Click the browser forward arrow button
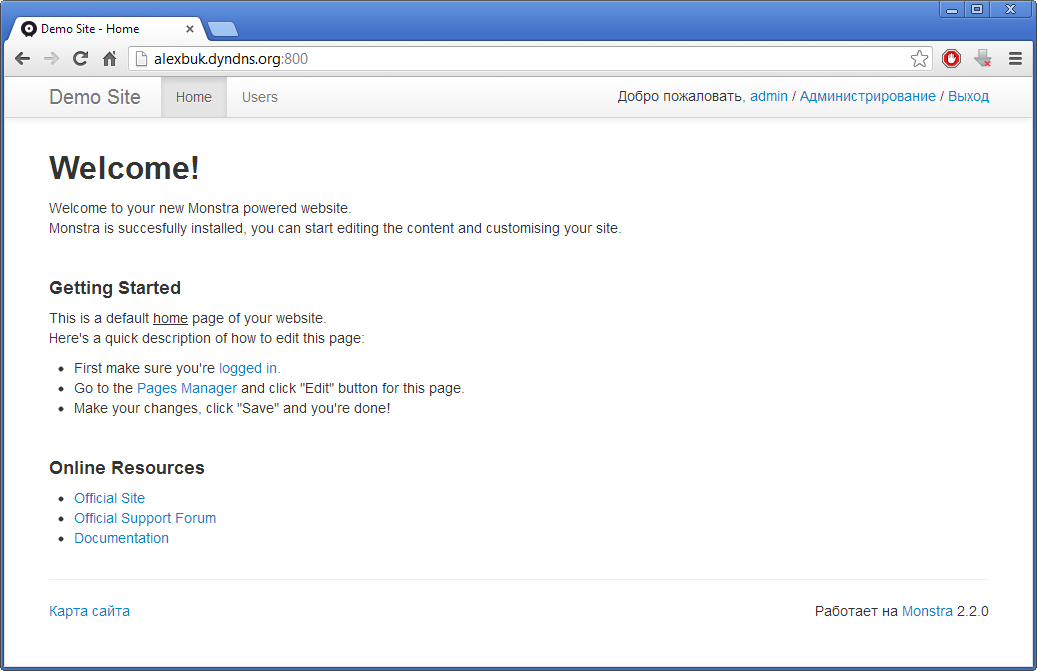The image size is (1037, 671). click(51, 59)
